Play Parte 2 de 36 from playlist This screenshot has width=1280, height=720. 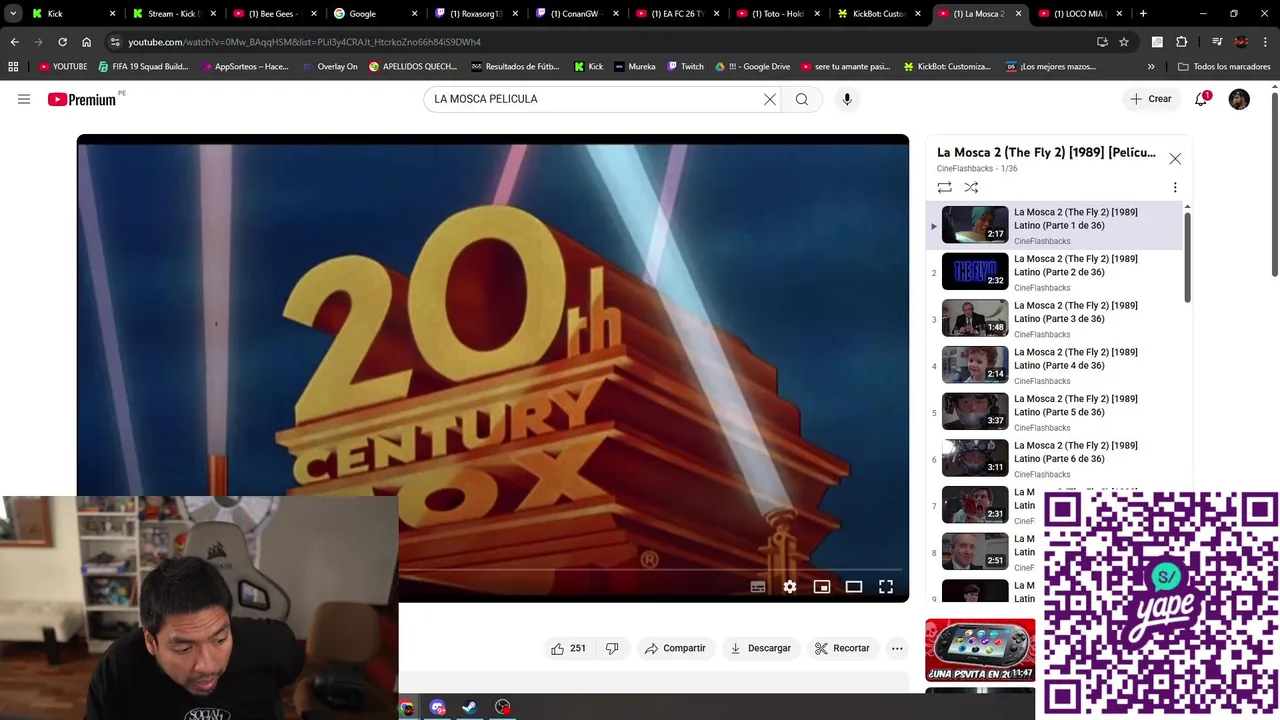1056,272
